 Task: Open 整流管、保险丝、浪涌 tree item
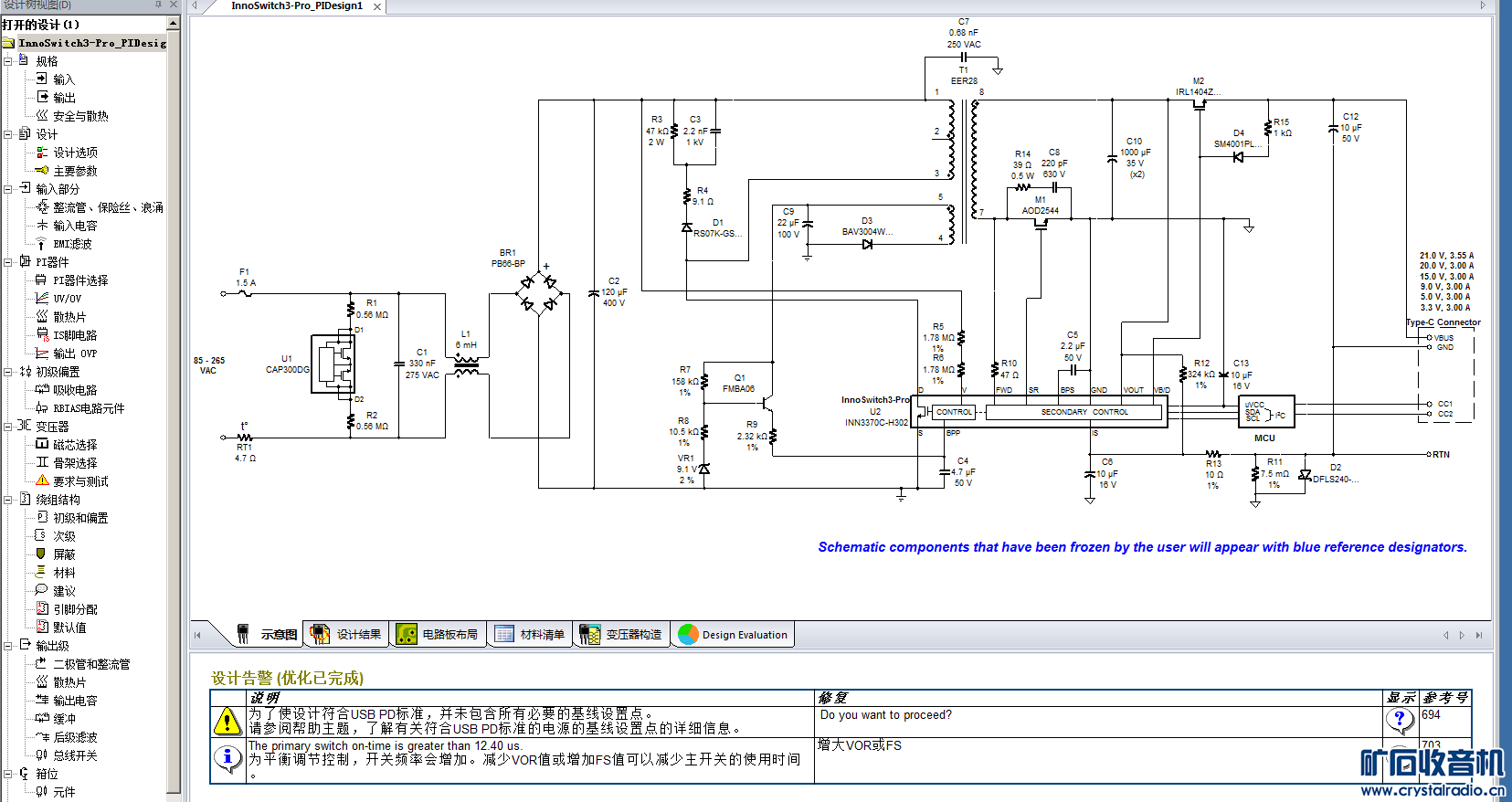click(108, 207)
